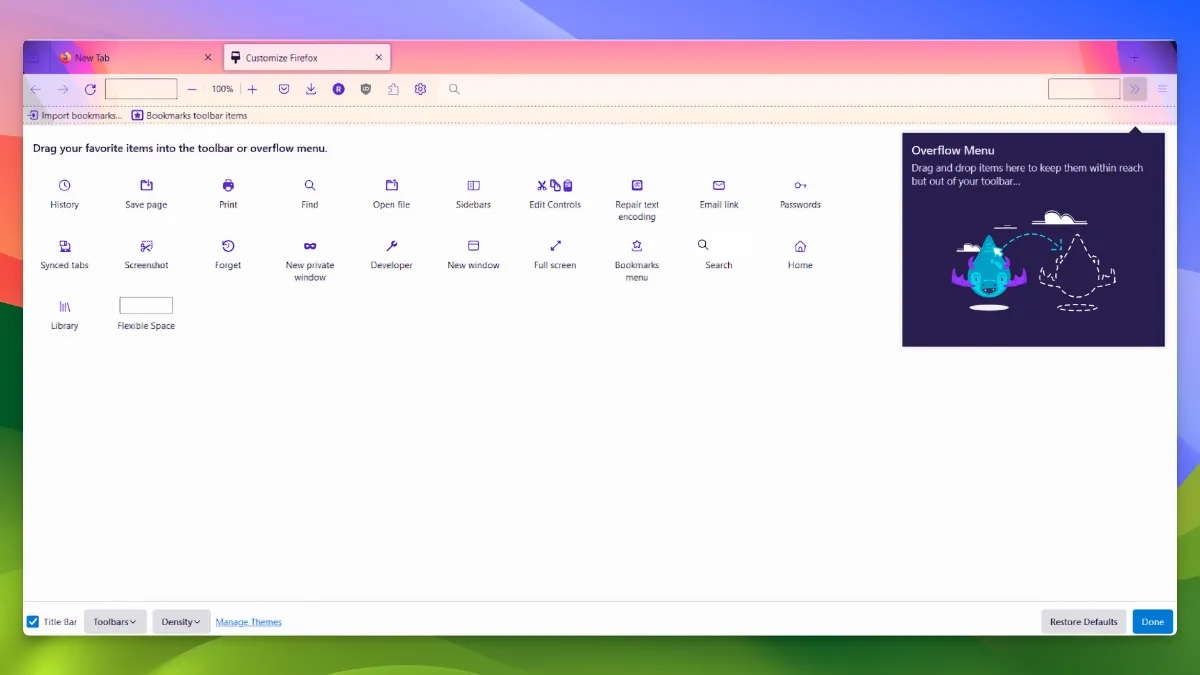Open the Manage Themes link
Image resolution: width=1200 pixels, height=675 pixels.
pos(248,621)
